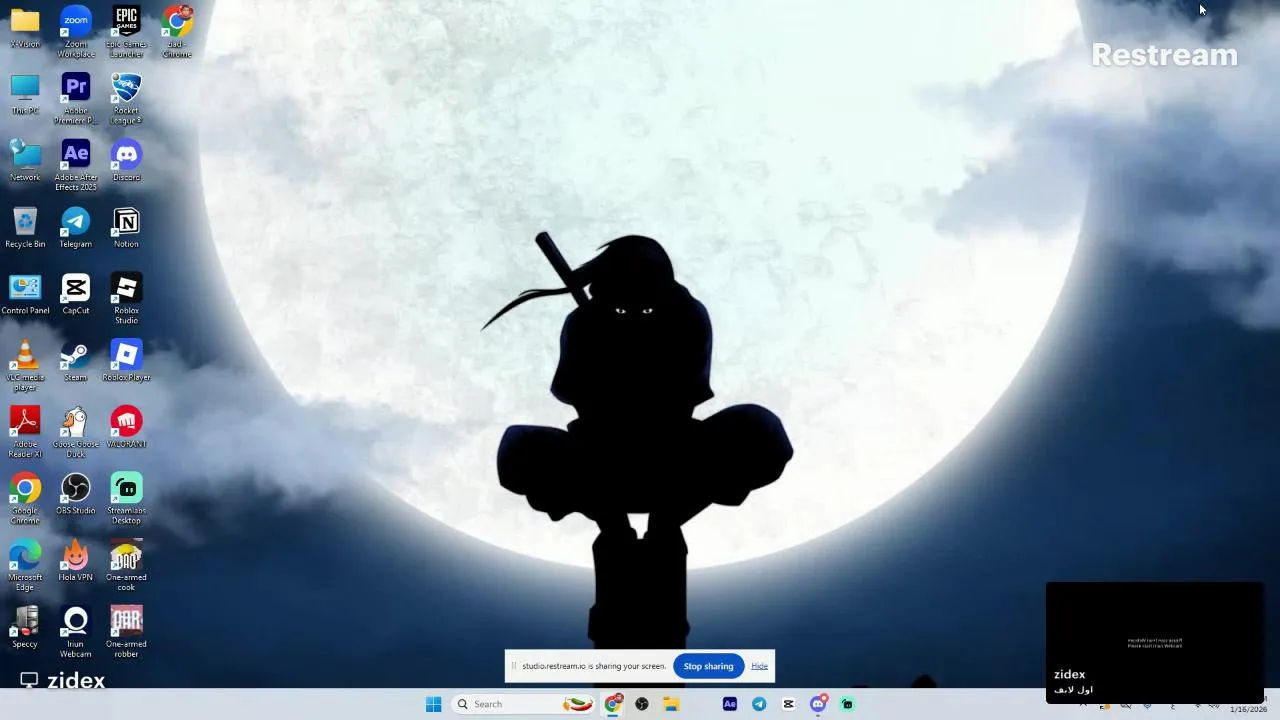This screenshot has height=720, width=1280.
Task: Open Discord from the taskbar
Action: (x=818, y=704)
